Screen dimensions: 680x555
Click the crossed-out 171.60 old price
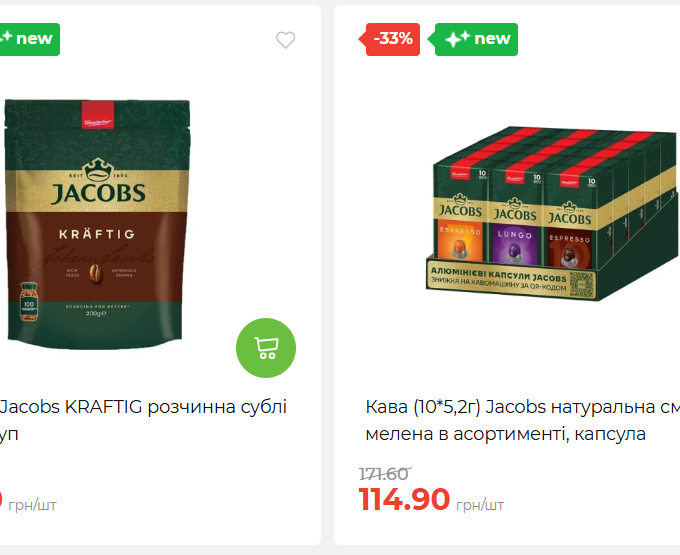click(384, 474)
